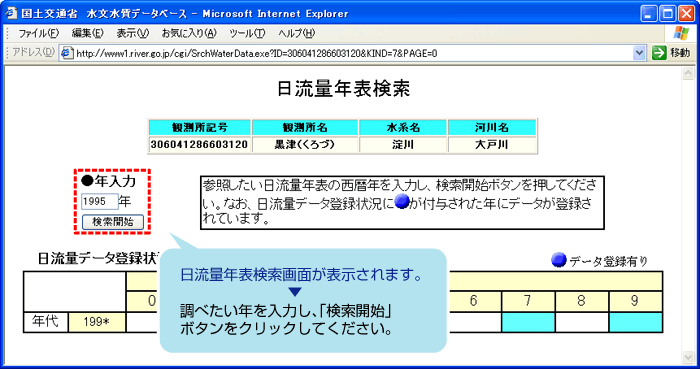
Task: Open the 編集(E) menu
Action: tap(88, 33)
